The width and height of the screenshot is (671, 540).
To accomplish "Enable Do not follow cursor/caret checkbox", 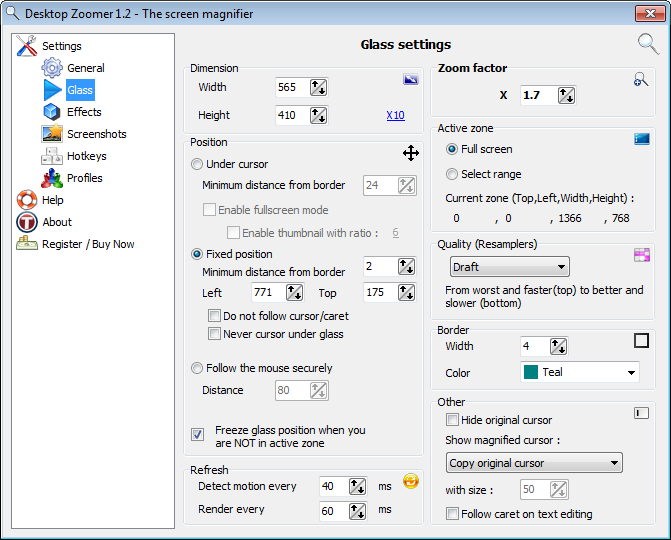I will 214,316.
